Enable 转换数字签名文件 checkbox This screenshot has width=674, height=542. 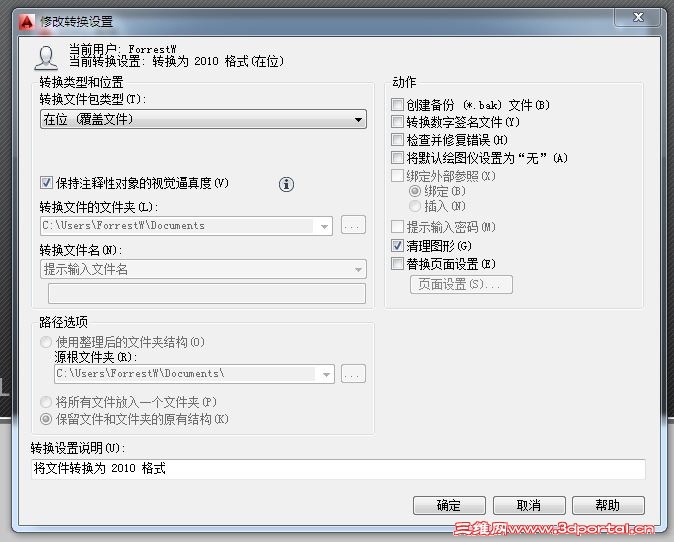pos(397,122)
